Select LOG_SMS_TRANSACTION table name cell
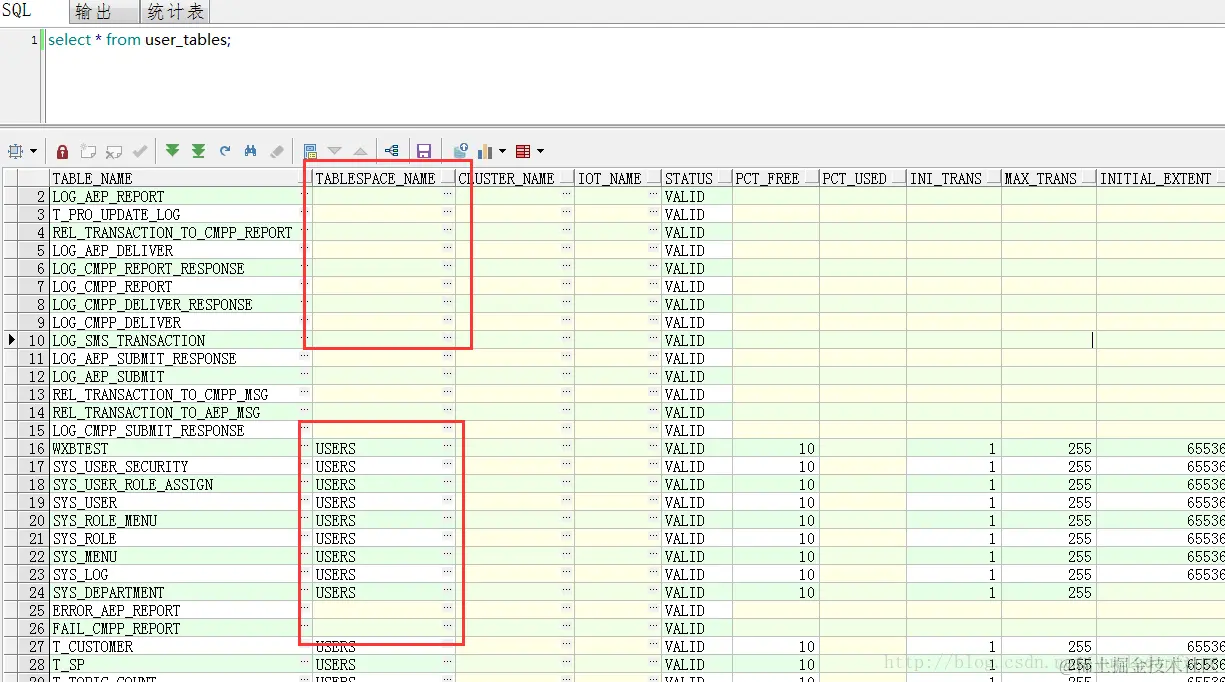 tap(181, 340)
